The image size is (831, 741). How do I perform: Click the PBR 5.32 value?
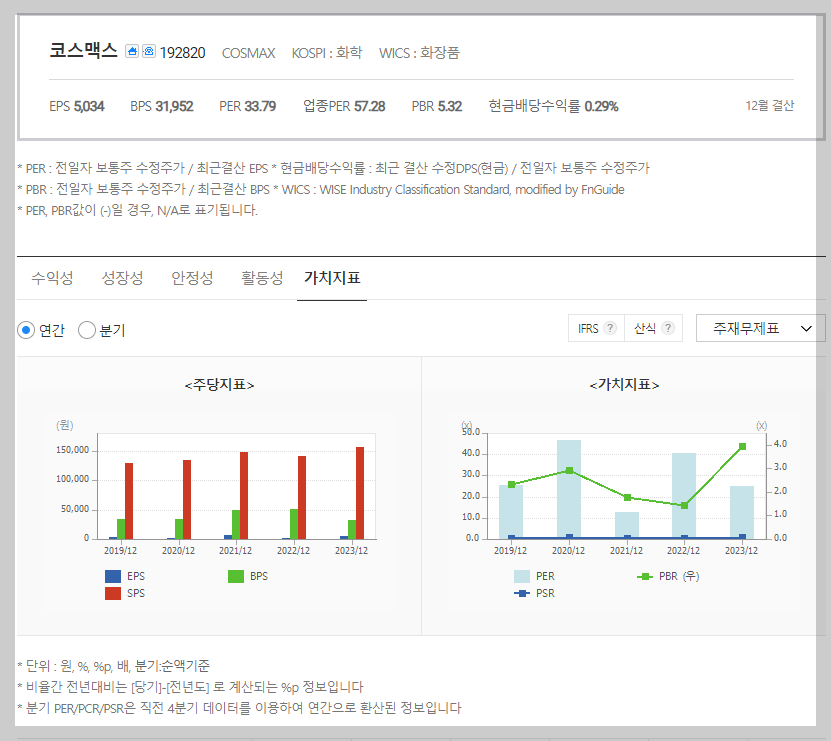(449, 106)
